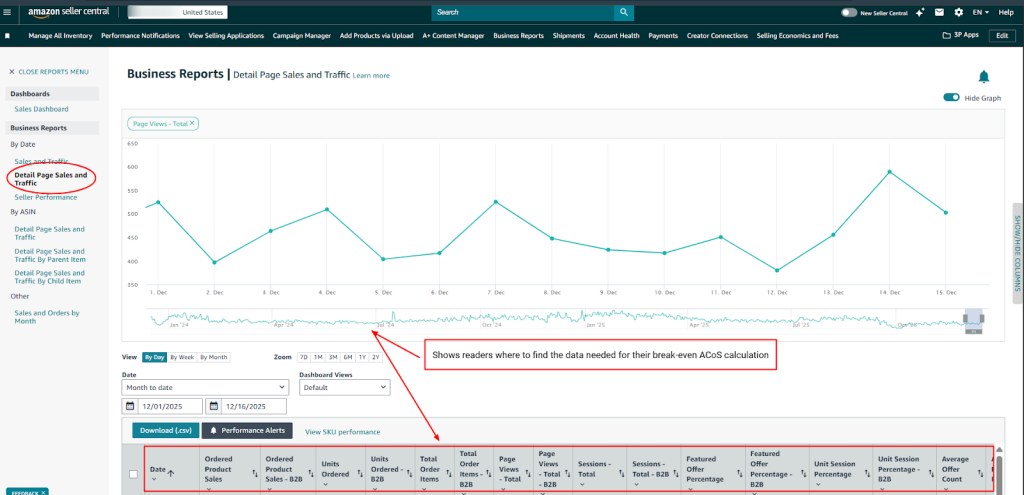Open the start date calendar icon

tap(130, 406)
